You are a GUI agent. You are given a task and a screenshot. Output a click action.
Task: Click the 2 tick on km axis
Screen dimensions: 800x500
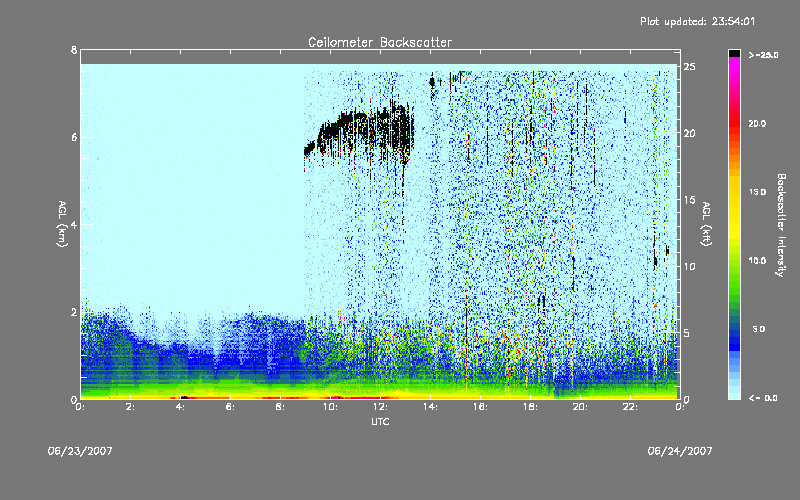(x=74, y=312)
